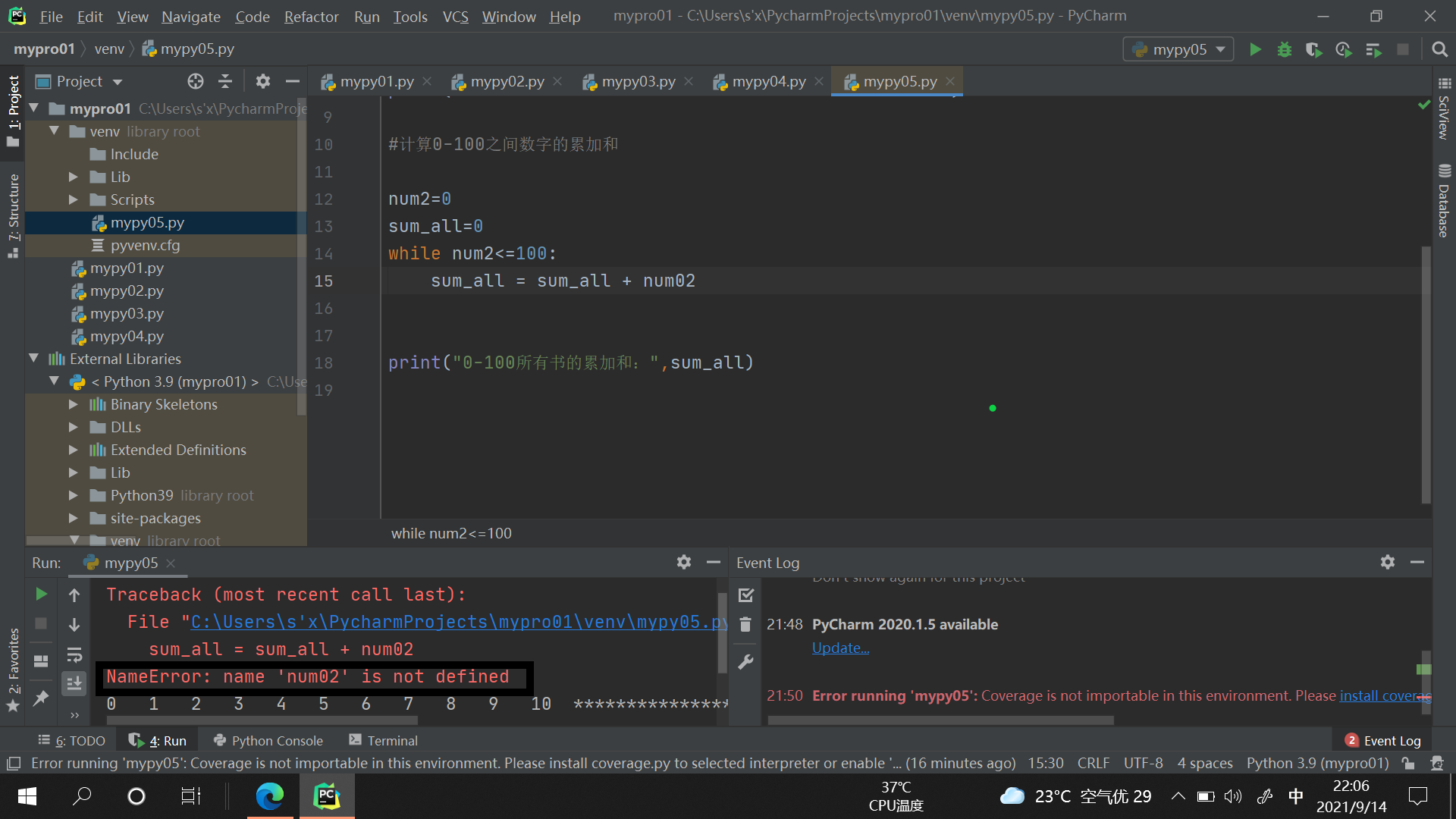Screen dimensions: 1456x819
Task: Run mypy05 with the green Run button
Action: click(x=1255, y=49)
